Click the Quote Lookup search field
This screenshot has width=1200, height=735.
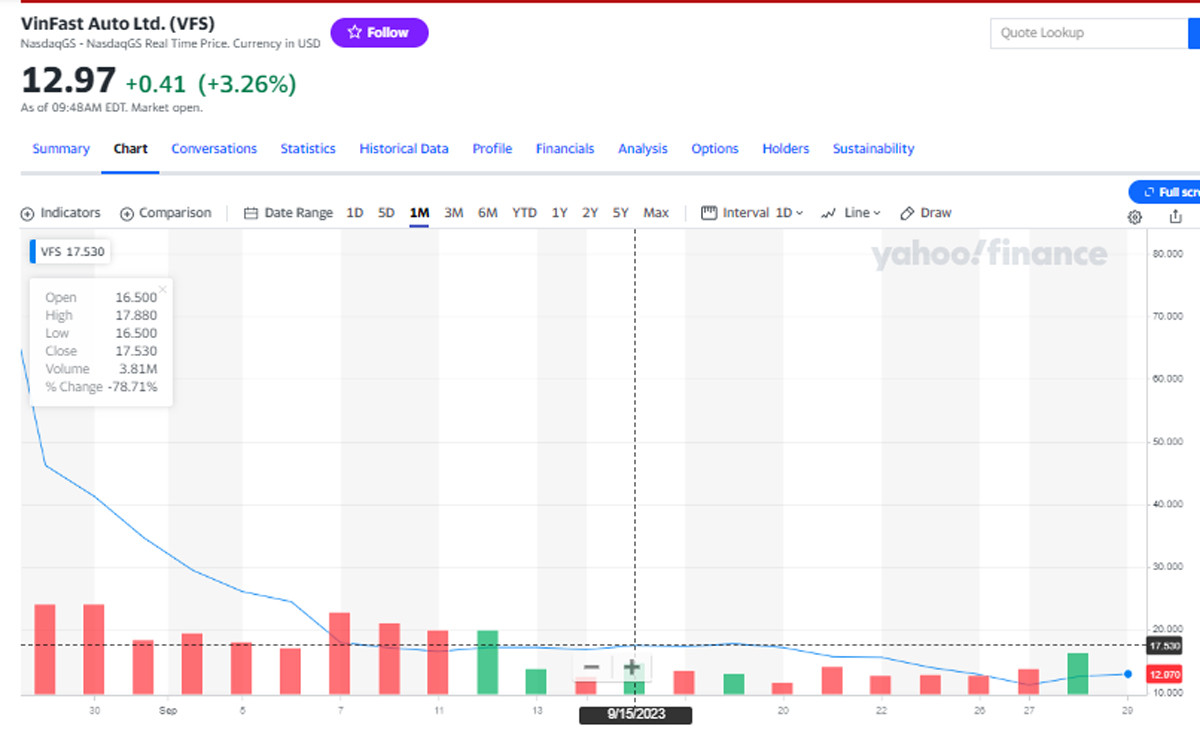pos(1088,33)
